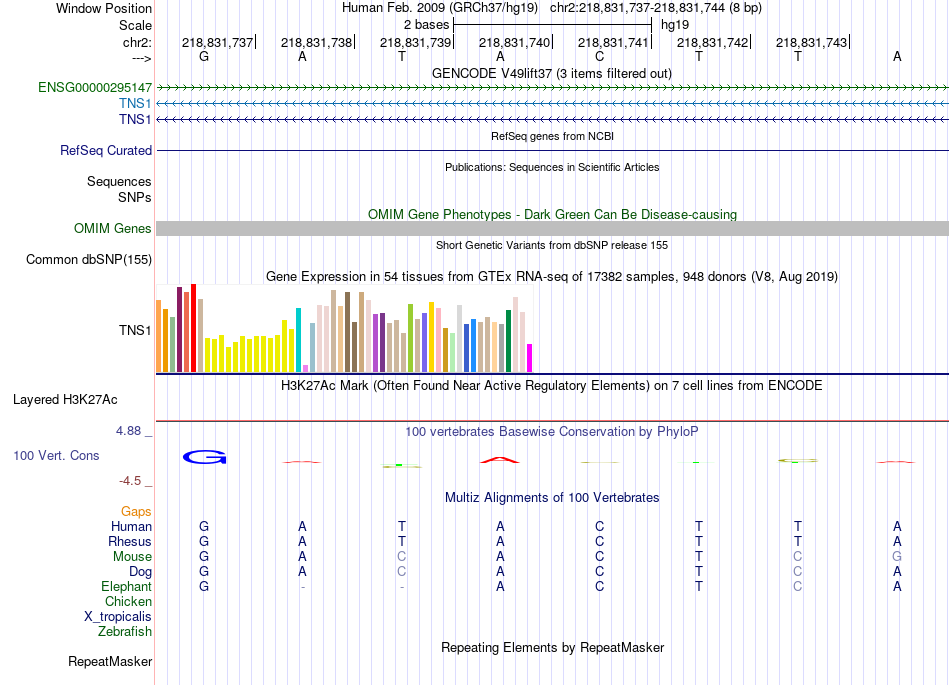Click the Window Position label

pos(104,8)
